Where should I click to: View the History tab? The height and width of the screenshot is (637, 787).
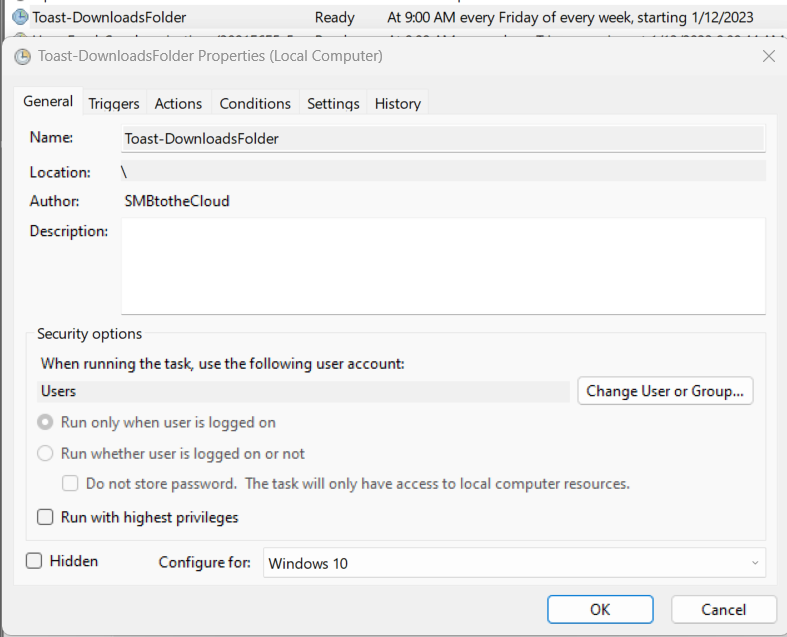coord(397,104)
